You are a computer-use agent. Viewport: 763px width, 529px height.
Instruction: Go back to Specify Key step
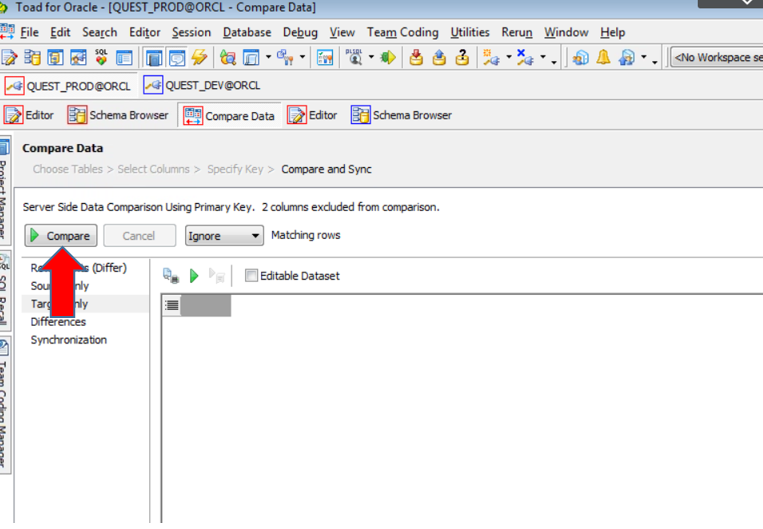(x=235, y=169)
